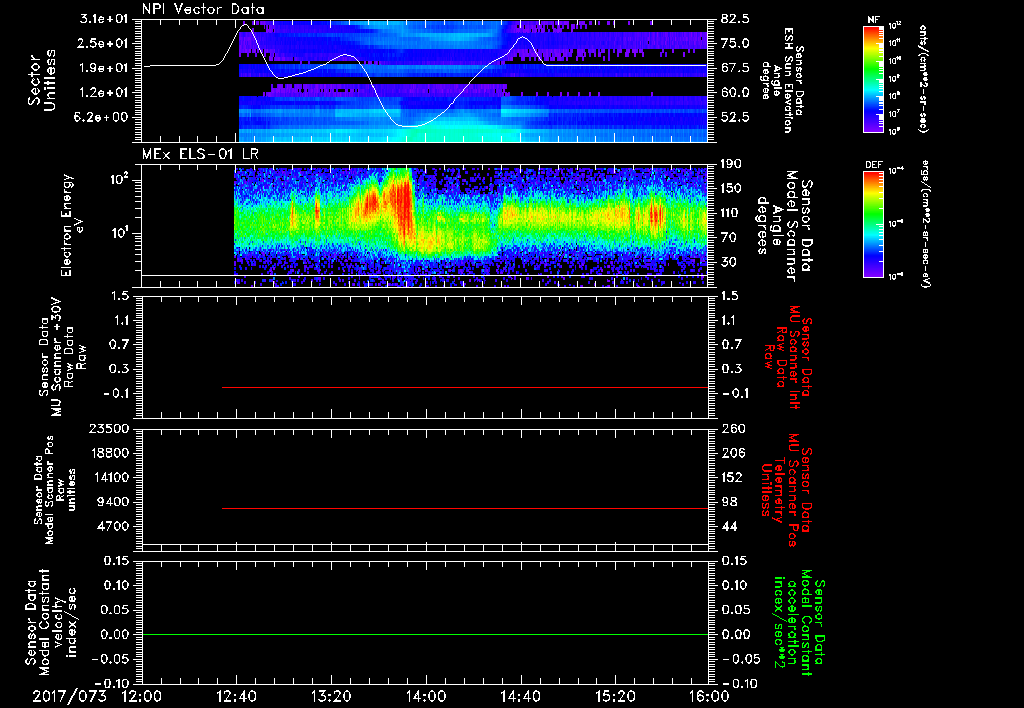Click the green line in the velocity panel

[x=424, y=634]
